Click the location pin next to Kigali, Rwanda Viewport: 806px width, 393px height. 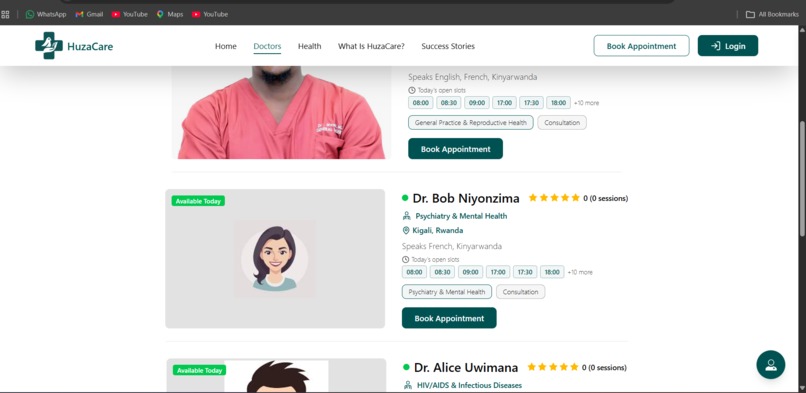406,230
